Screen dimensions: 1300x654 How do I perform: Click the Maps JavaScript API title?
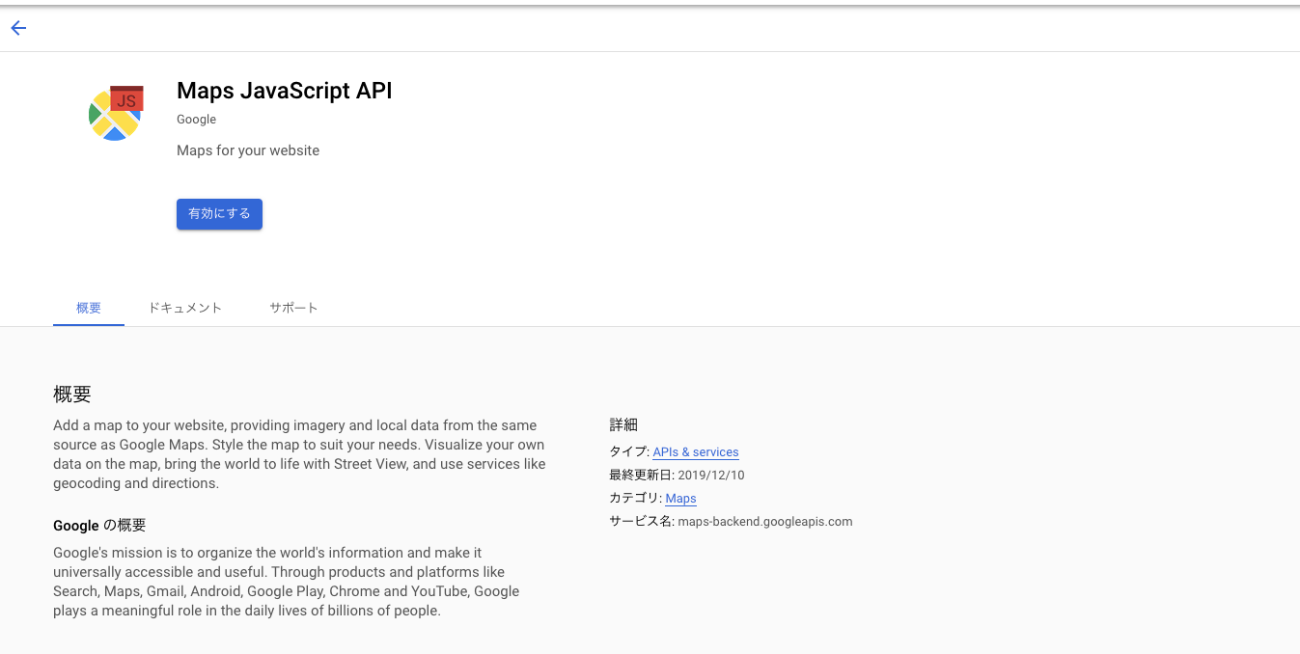[x=284, y=90]
